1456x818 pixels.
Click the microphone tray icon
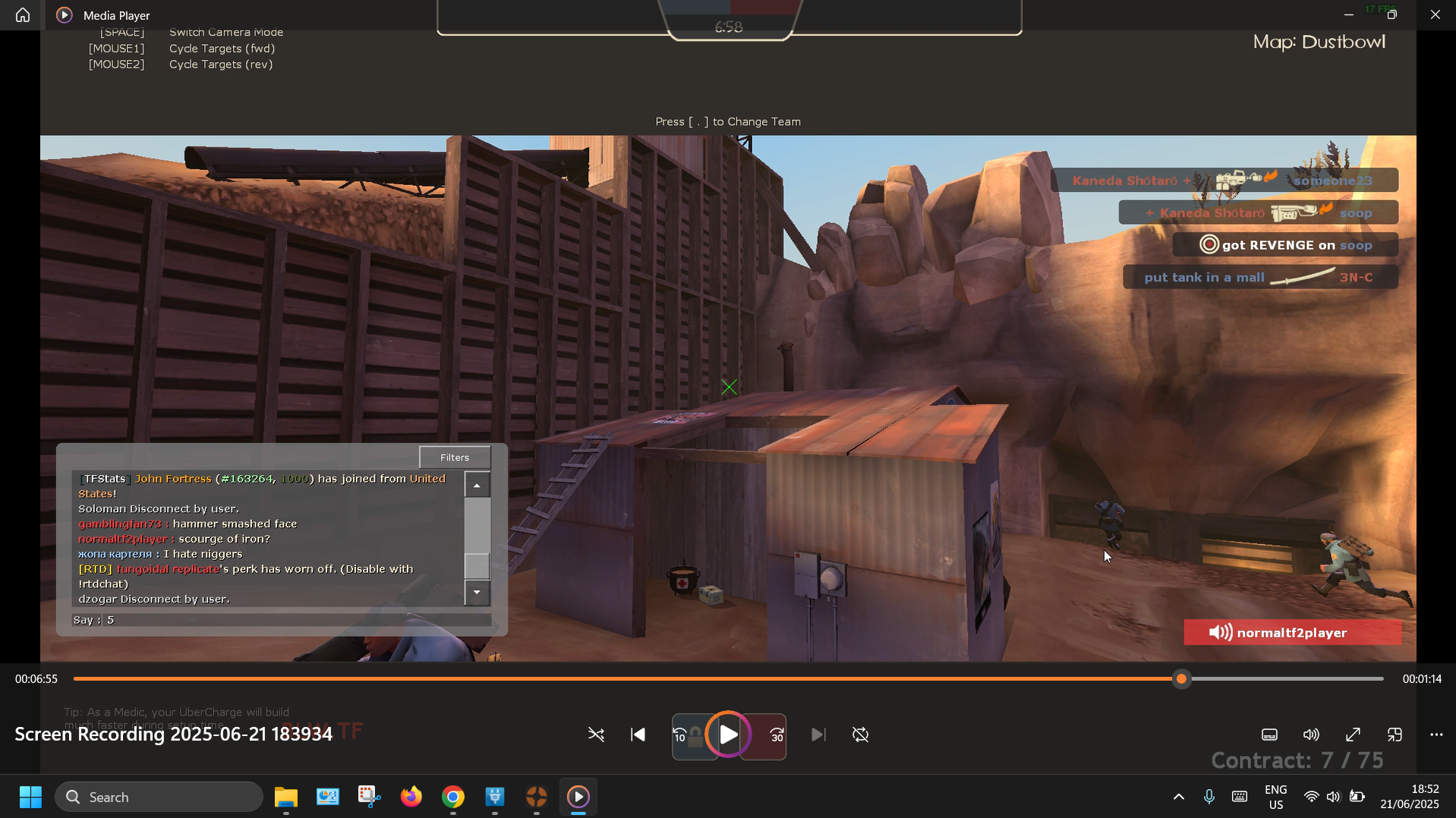pyautogui.click(x=1209, y=797)
